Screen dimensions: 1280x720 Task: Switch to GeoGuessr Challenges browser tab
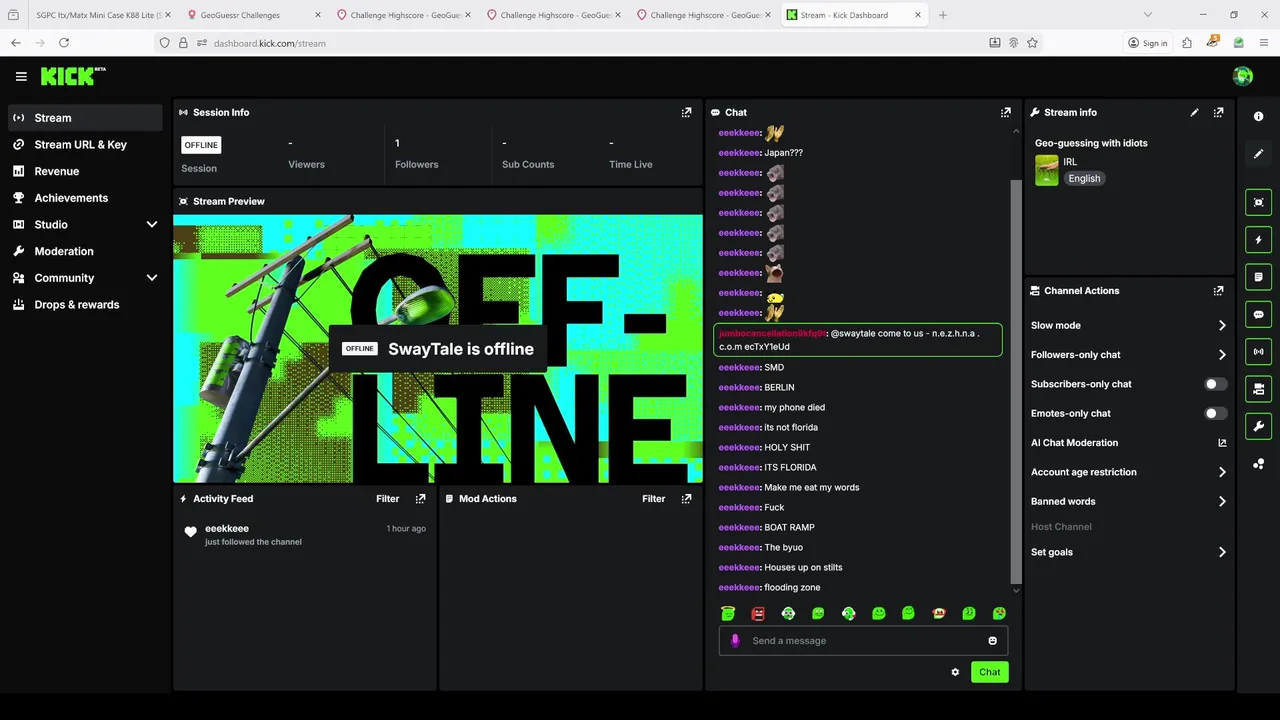click(253, 15)
